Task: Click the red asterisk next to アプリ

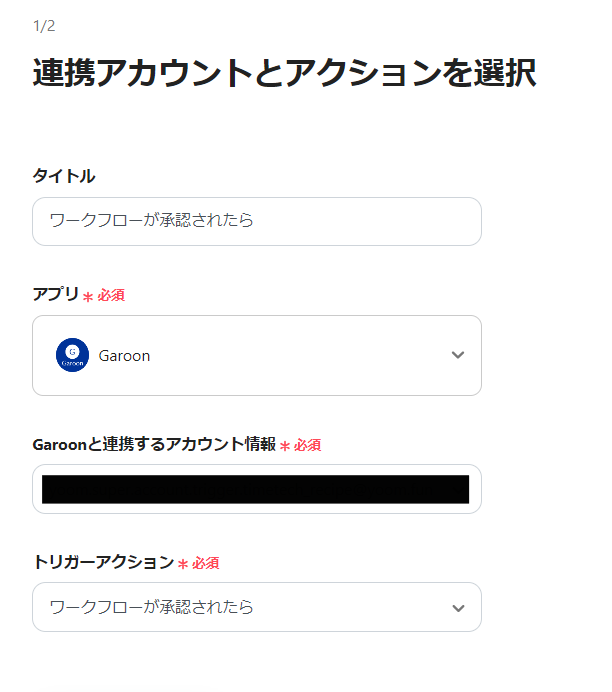Action: click(88, 297)
